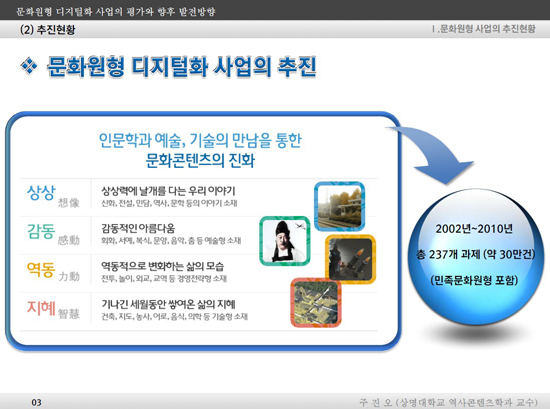Click the red-framed aerial palace thumbnail
This screenshot has width=550, height=409.
[x=316, y=303]
